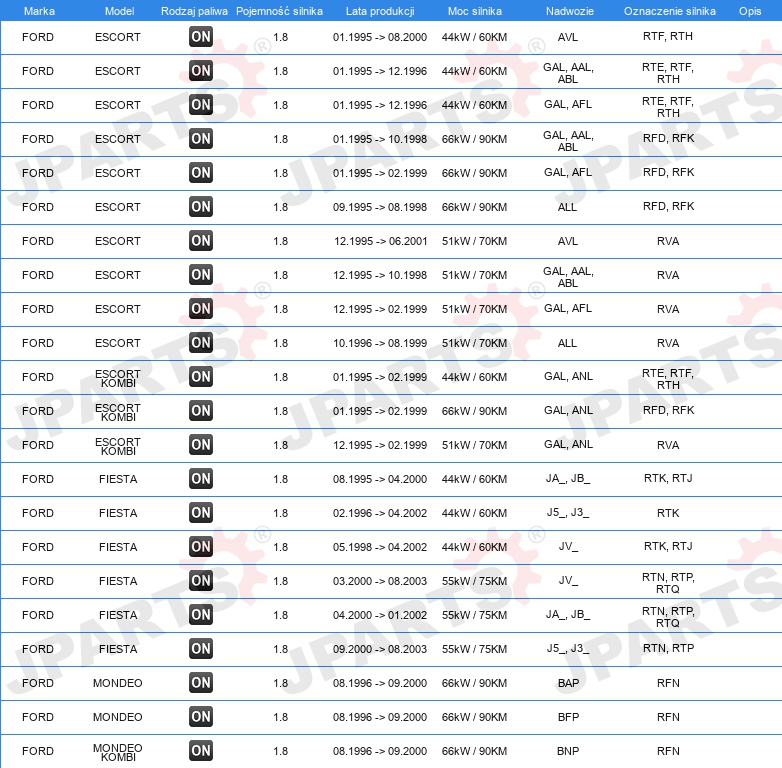Click the engine code RTK in the Fiesta J5_, J3_ row

click(668, 513)
